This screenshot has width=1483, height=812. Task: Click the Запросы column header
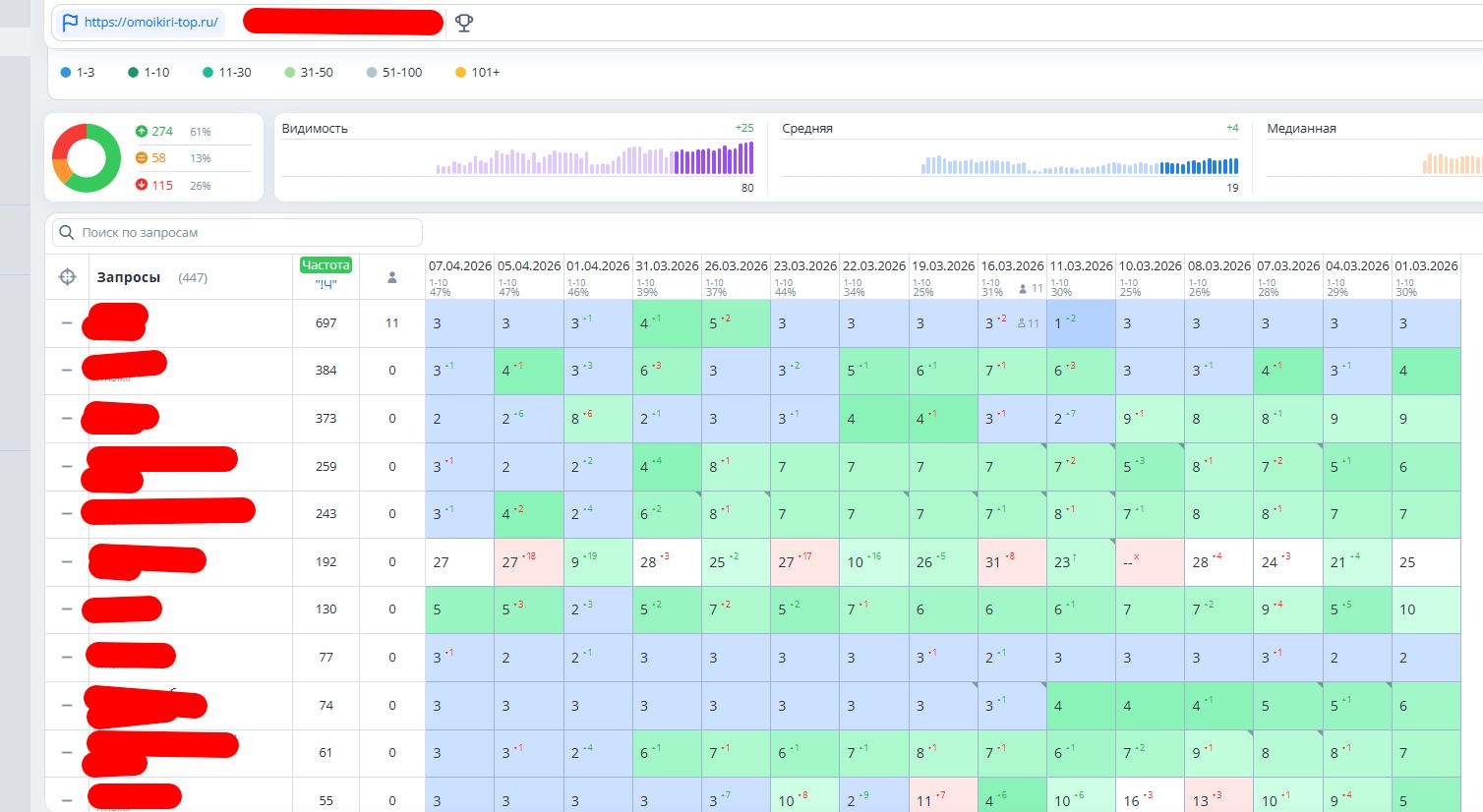pos(129,277)
